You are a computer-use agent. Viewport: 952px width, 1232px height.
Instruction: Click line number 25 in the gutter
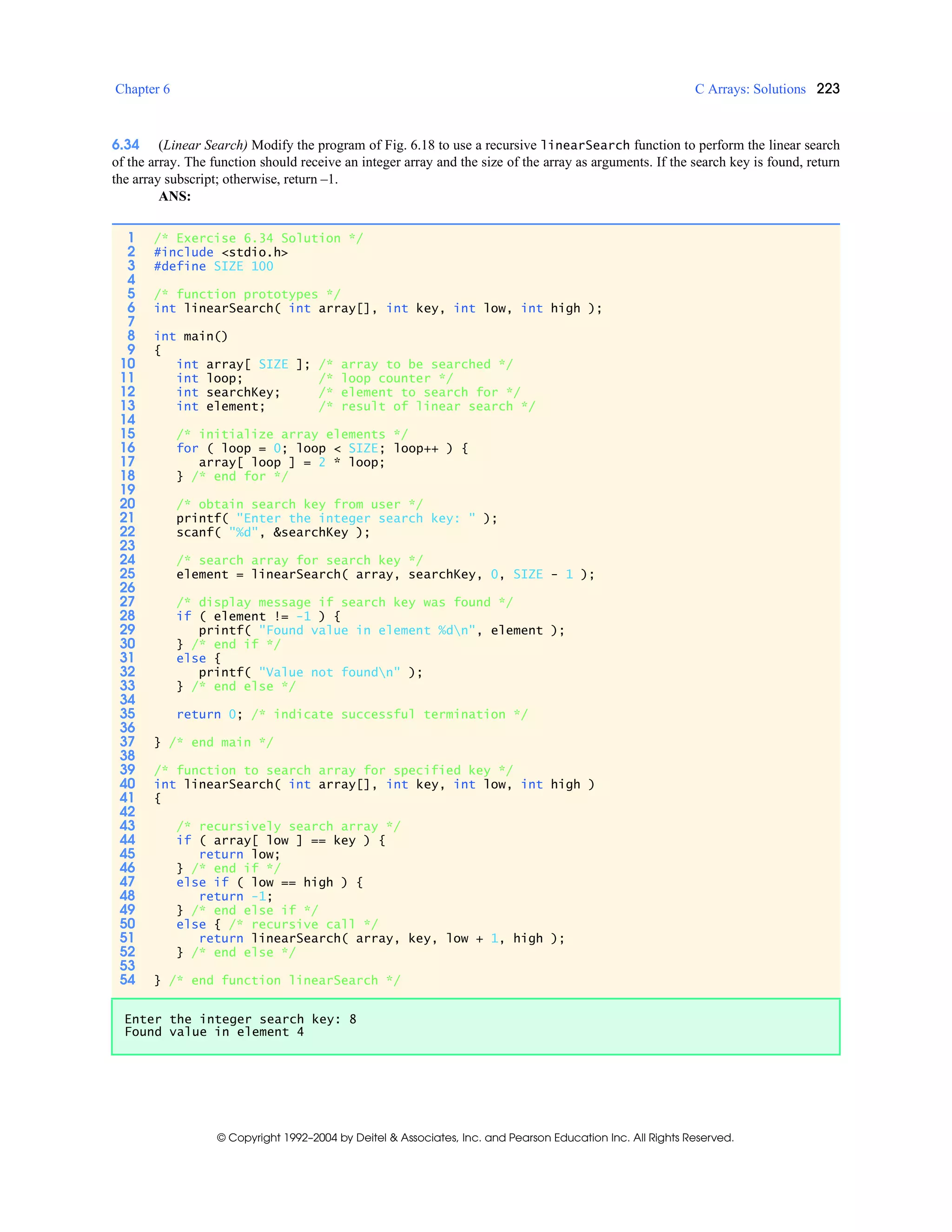coord(127,574)
